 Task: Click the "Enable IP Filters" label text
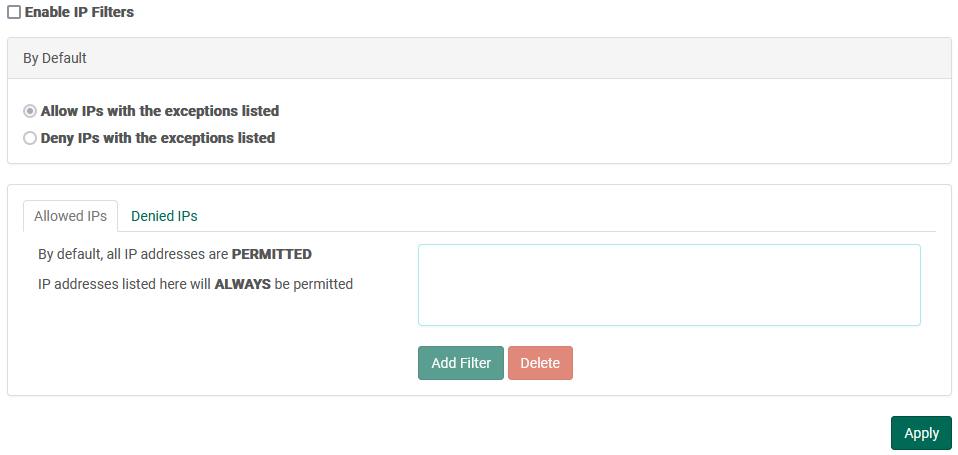[79, 12]
